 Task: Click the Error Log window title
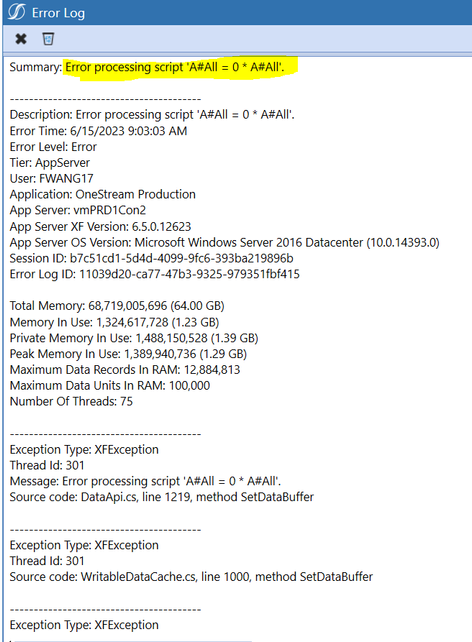point(58,13)
